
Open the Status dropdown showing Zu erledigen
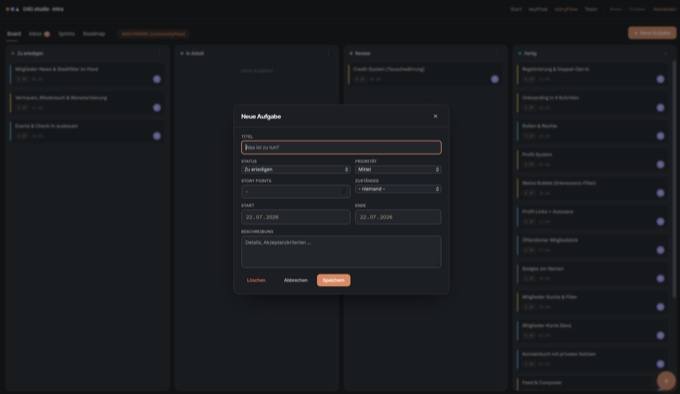[296, 169]
